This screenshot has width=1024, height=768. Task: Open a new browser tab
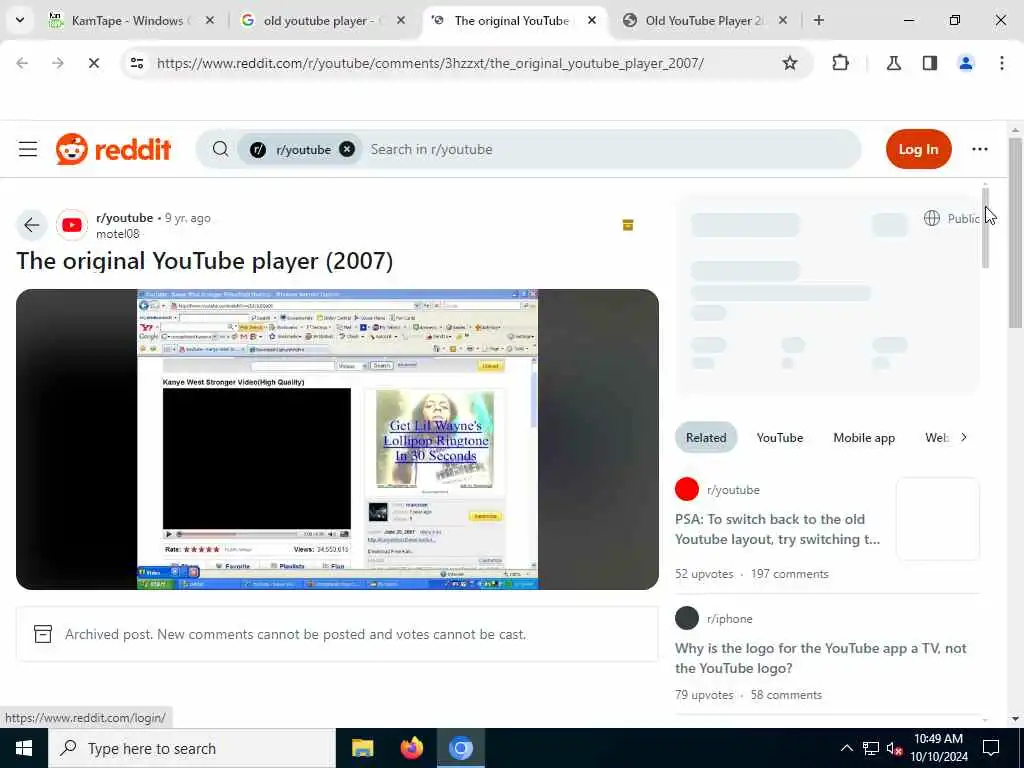[818, 21]
